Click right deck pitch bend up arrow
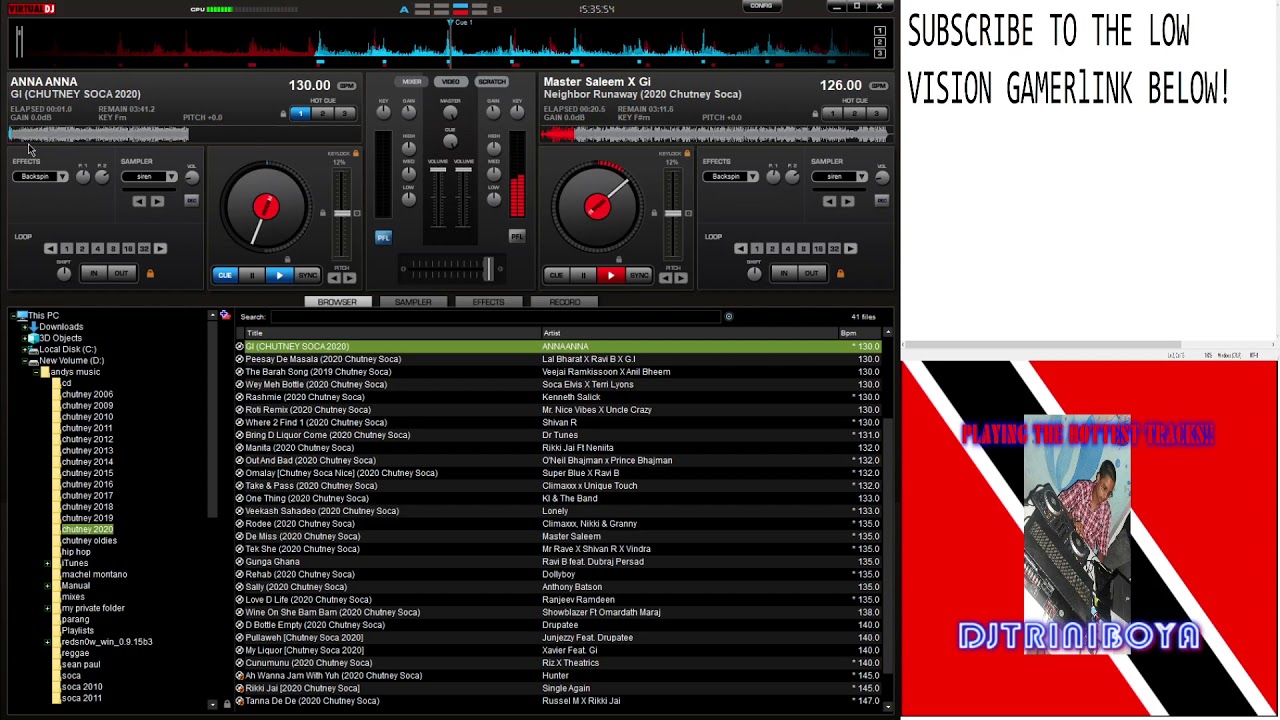 click(x=681, y=278)
